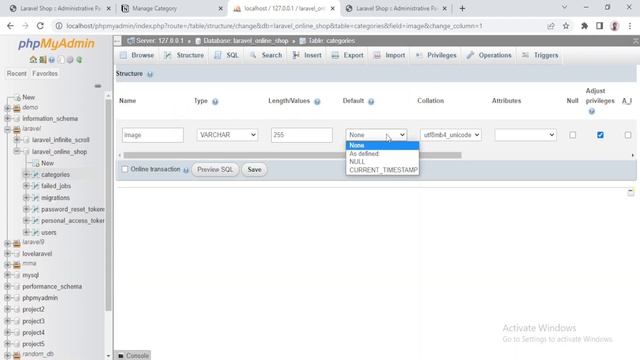Click the horizontal scrollbar of structure form
The height and width of the screenshot is (360, 640).
click(292, 155)
